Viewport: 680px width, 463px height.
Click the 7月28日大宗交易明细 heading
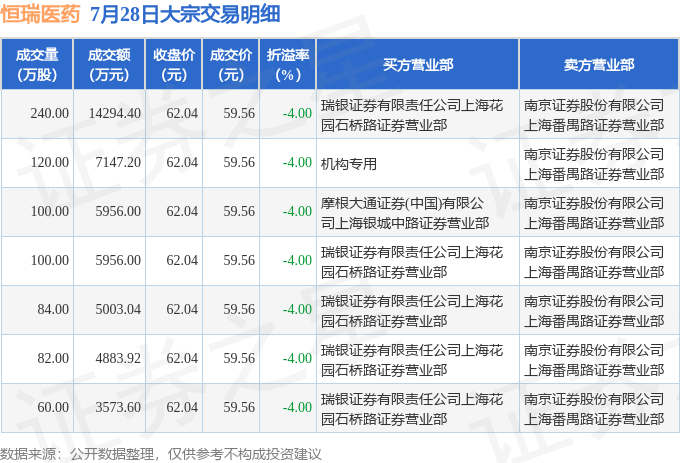click(185, 14)
